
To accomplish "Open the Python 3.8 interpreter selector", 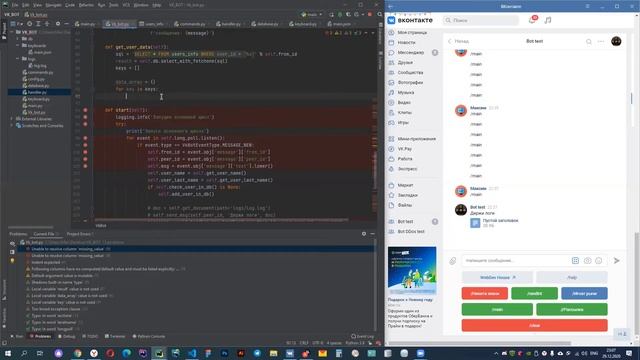I will point(355,343).
